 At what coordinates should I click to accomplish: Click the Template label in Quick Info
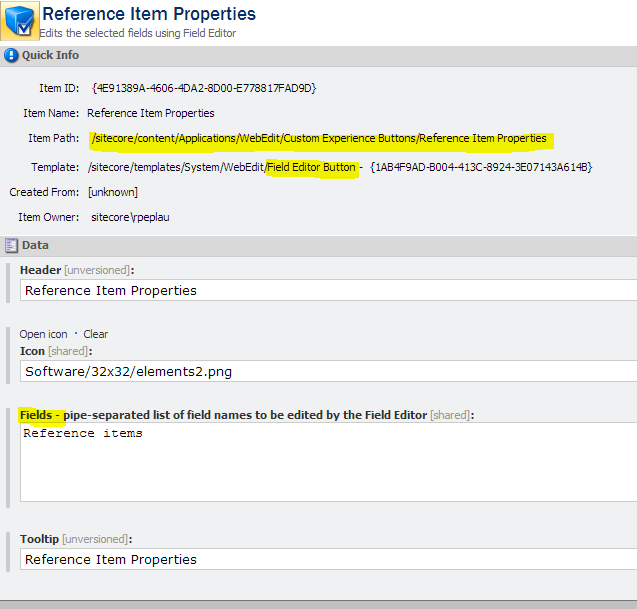click(x=55, y=167)
